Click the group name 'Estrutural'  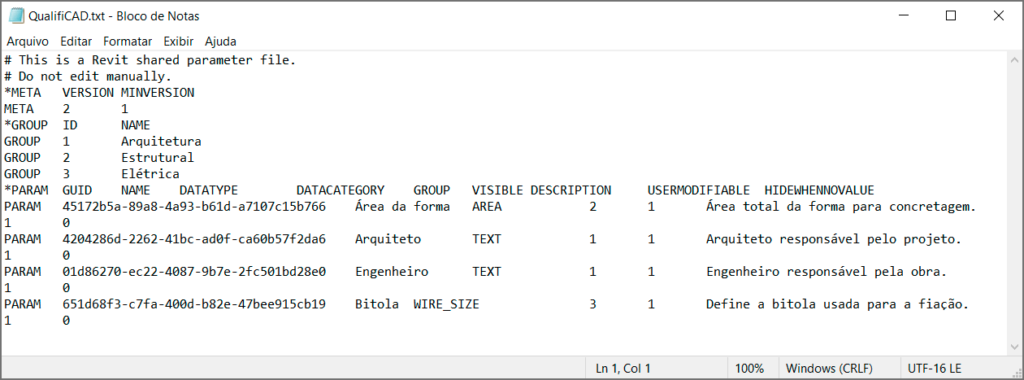pyautogui.click(x=157, y=158)
